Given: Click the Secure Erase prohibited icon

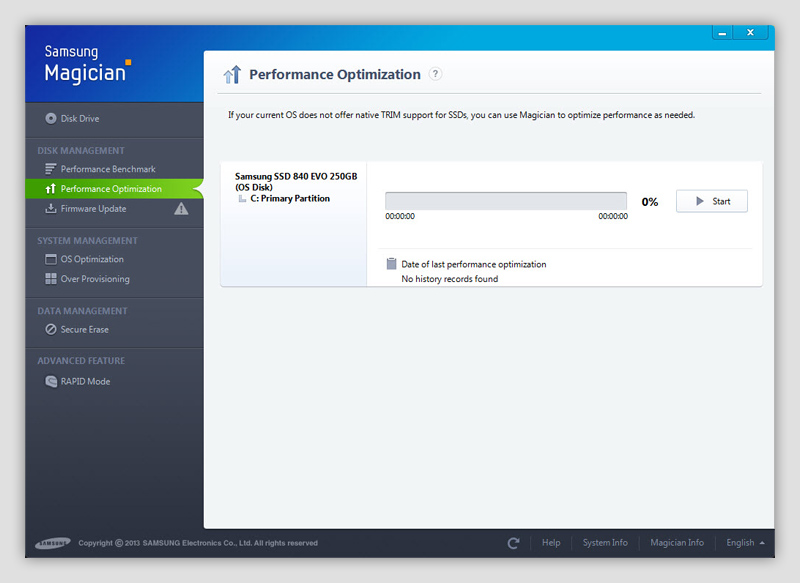Looking at the screenshot, I should [51, 329].
